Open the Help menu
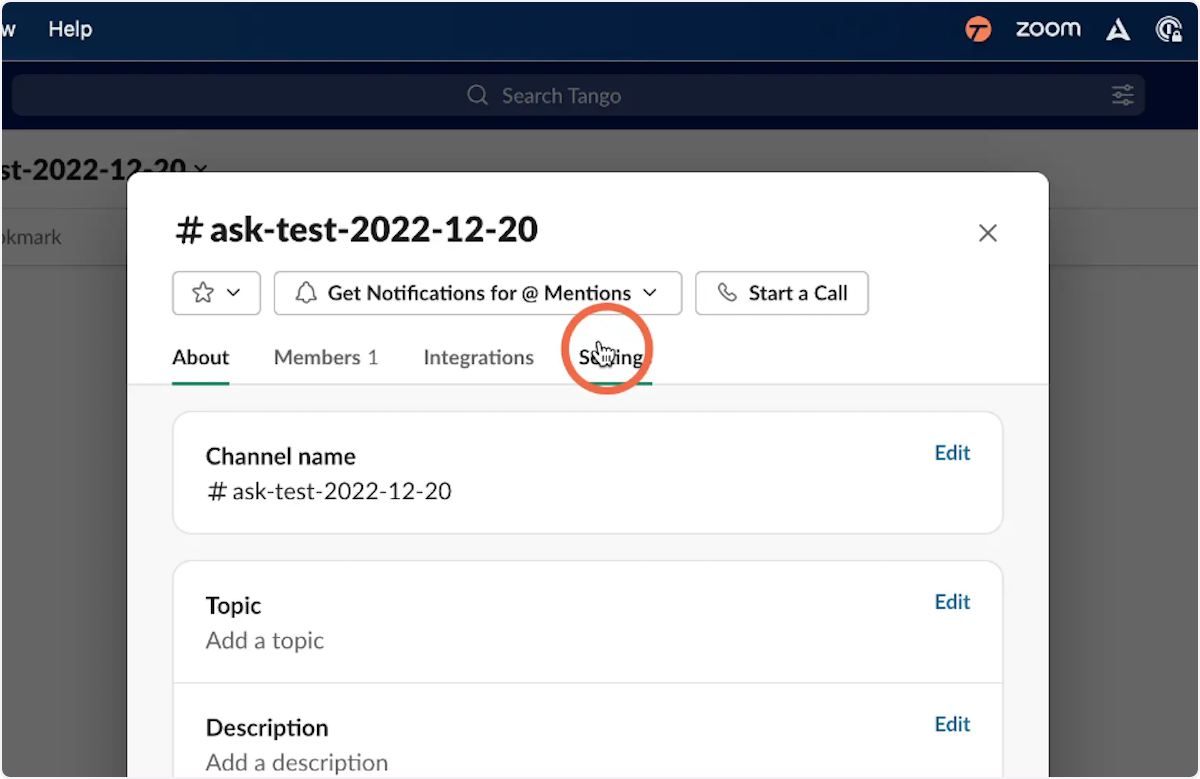 tap(70, 29)
